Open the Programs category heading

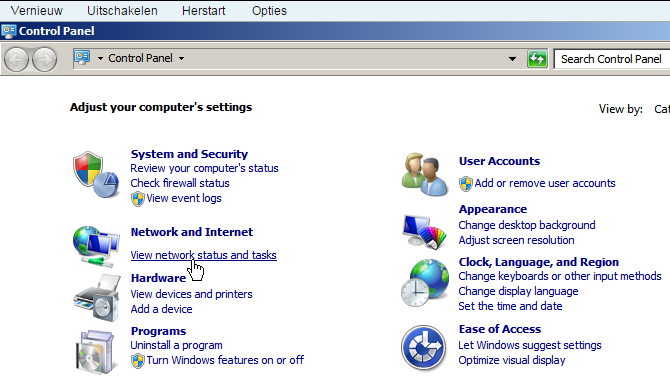tap(158, 331)
